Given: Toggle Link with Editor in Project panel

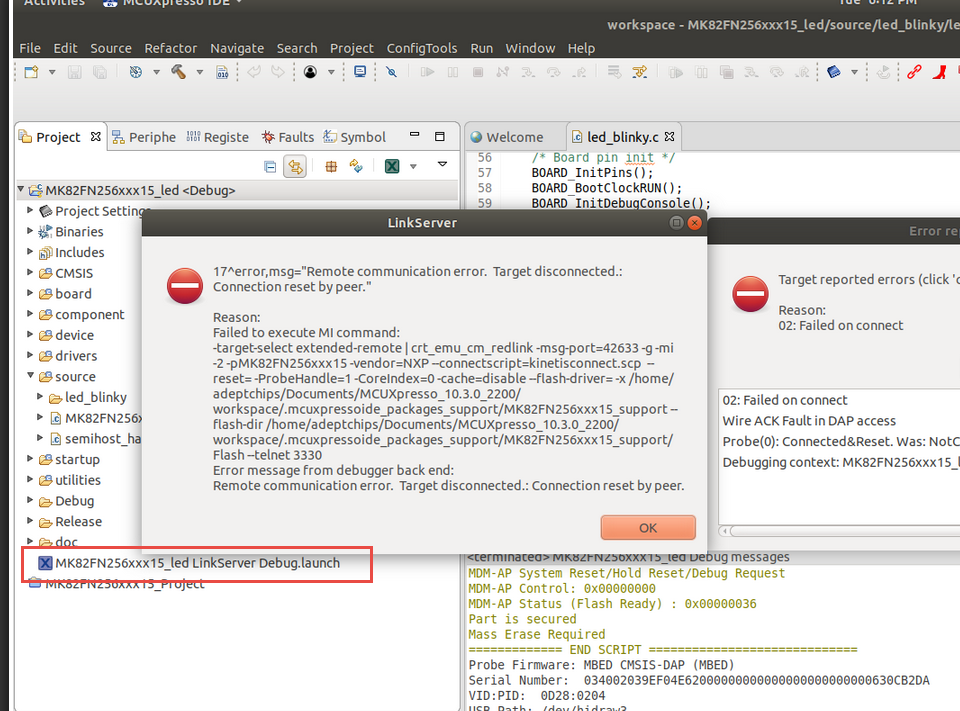Looking at the screenshot, I should (x=295, y=167).
